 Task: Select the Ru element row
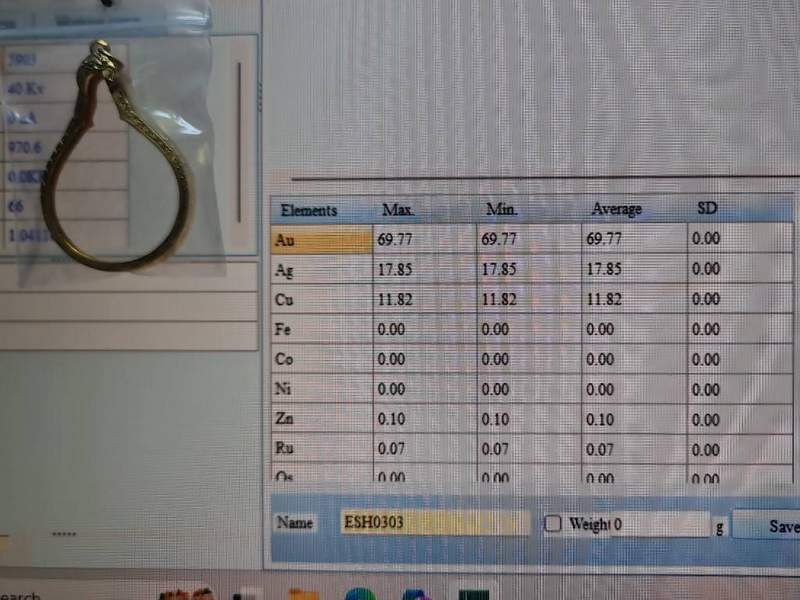(320, 450)
